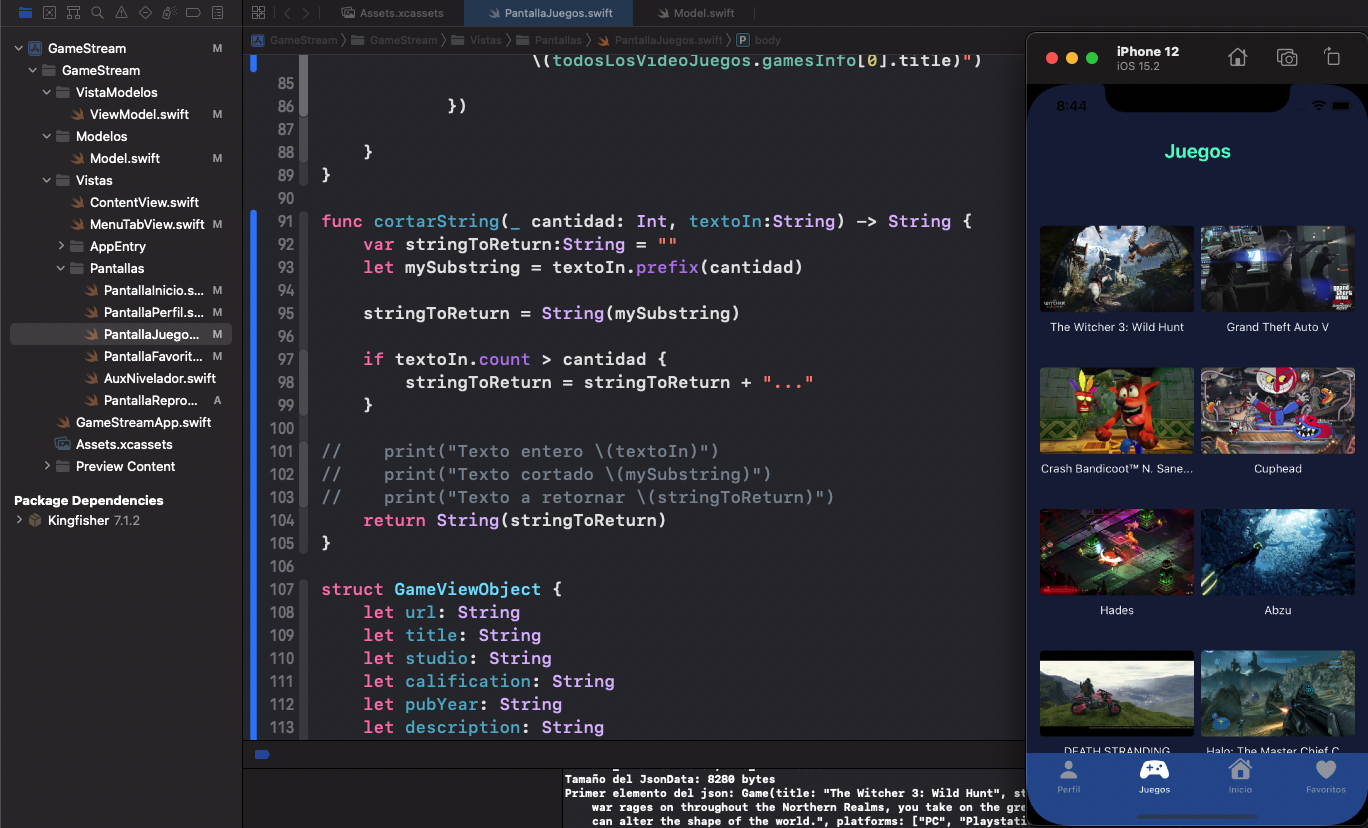Open Assets.xcassets in the navigator
Viewport: 1368px width, 828px height.
point(124,444)
